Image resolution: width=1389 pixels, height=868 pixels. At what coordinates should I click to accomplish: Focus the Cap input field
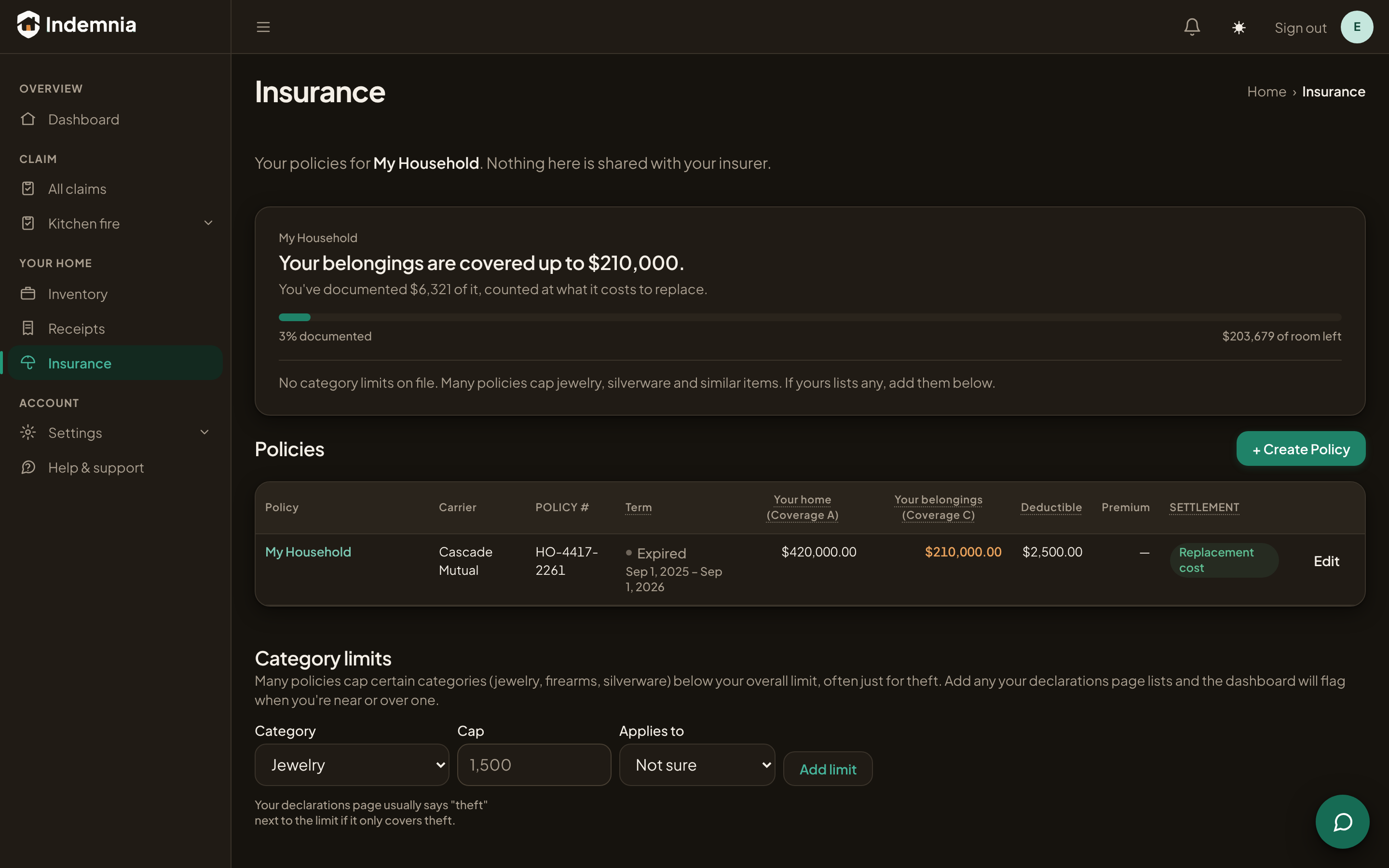pyautogui.click(x=534, y=765)
